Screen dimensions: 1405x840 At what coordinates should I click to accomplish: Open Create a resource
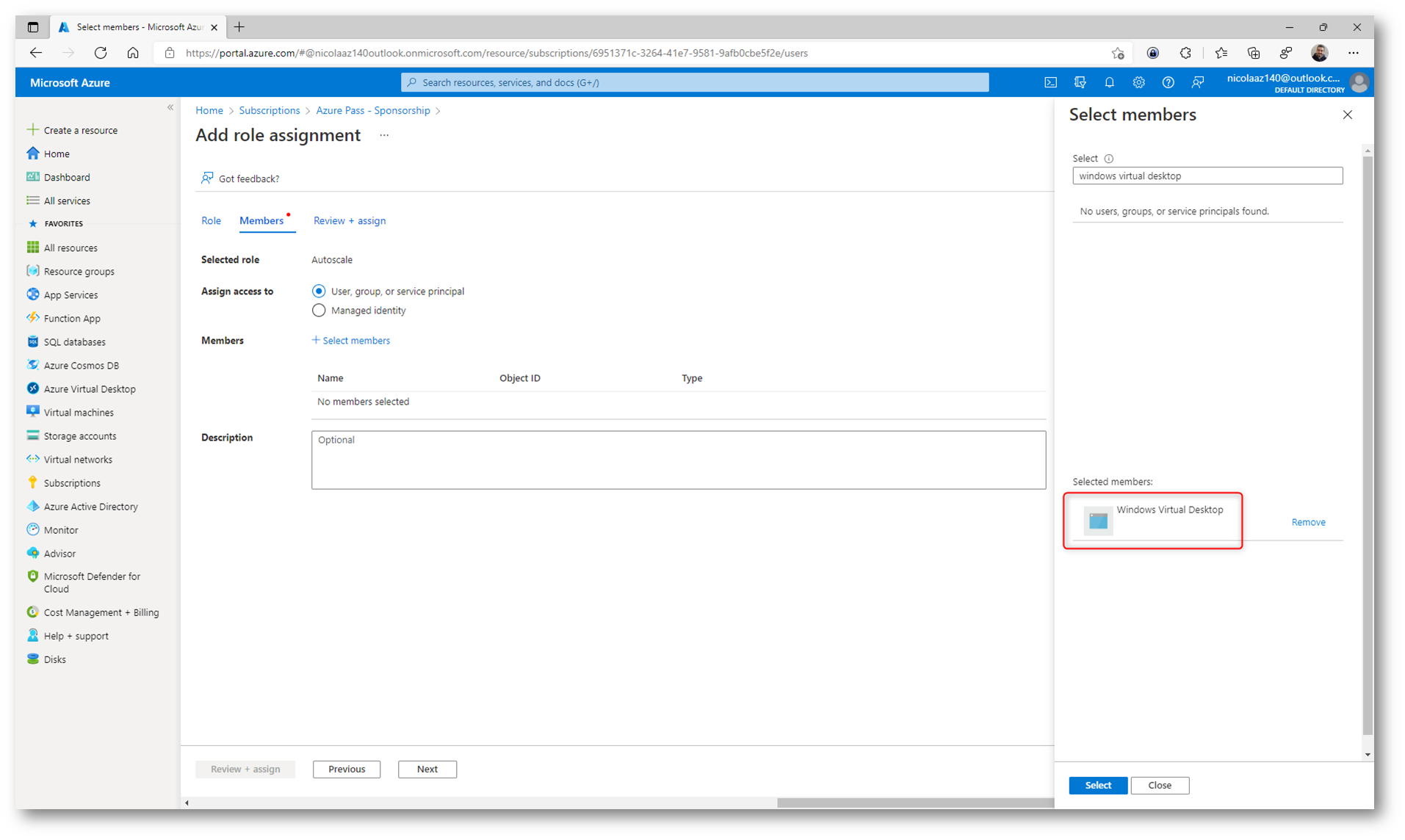click(x=72, y=130)
